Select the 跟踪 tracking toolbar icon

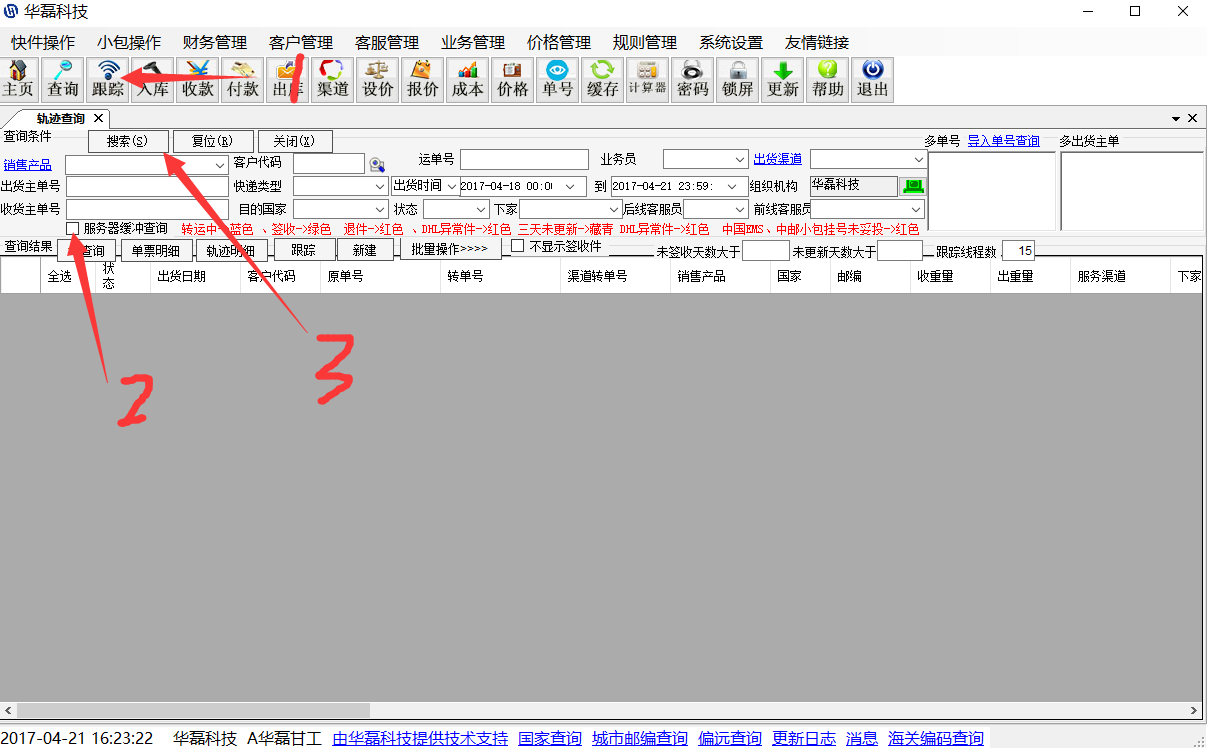(108, 79)
